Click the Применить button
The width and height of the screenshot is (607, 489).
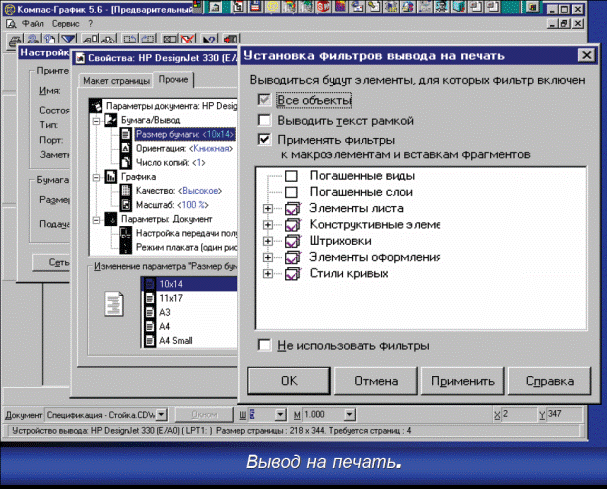click(463, 381)
